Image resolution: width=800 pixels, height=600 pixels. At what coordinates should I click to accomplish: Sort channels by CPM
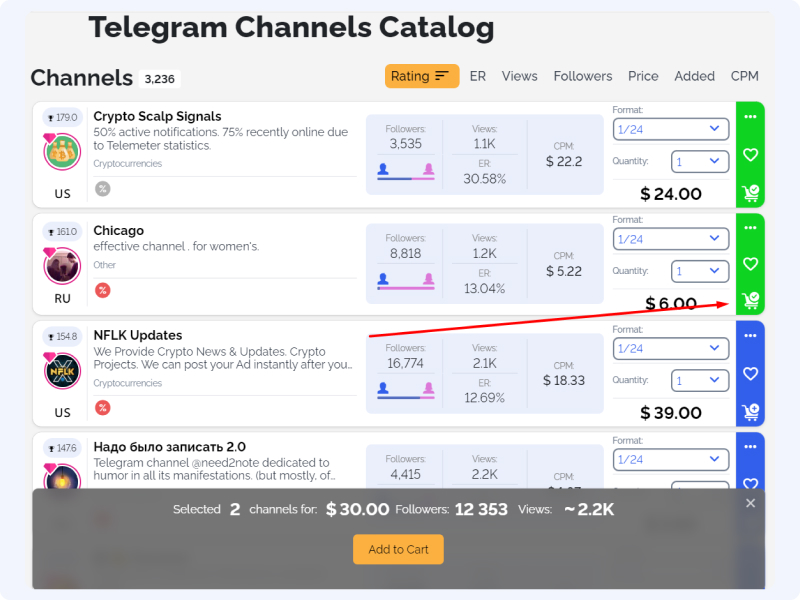tap(744, 76)
